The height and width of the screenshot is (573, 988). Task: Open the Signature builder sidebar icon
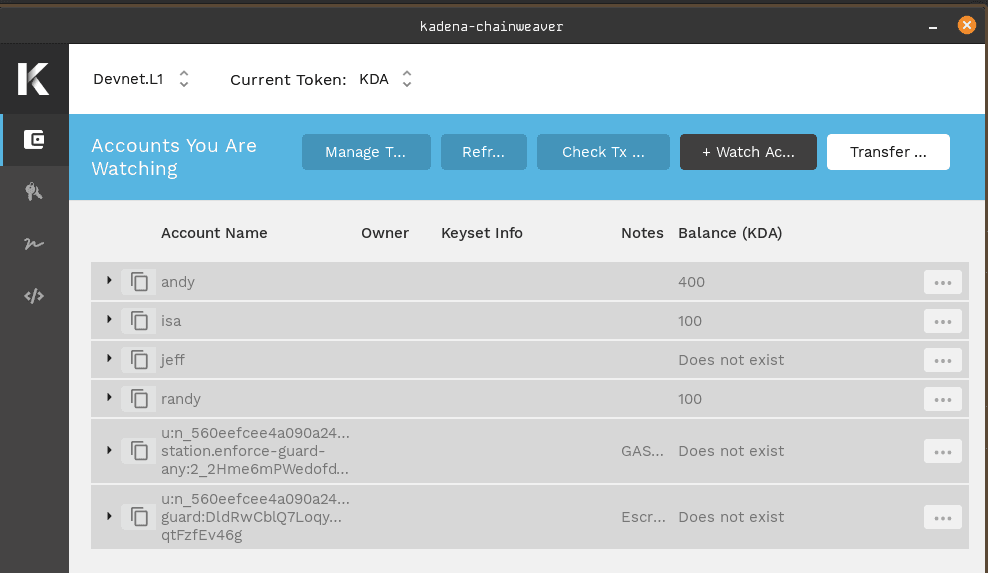[x=34, y=243]
